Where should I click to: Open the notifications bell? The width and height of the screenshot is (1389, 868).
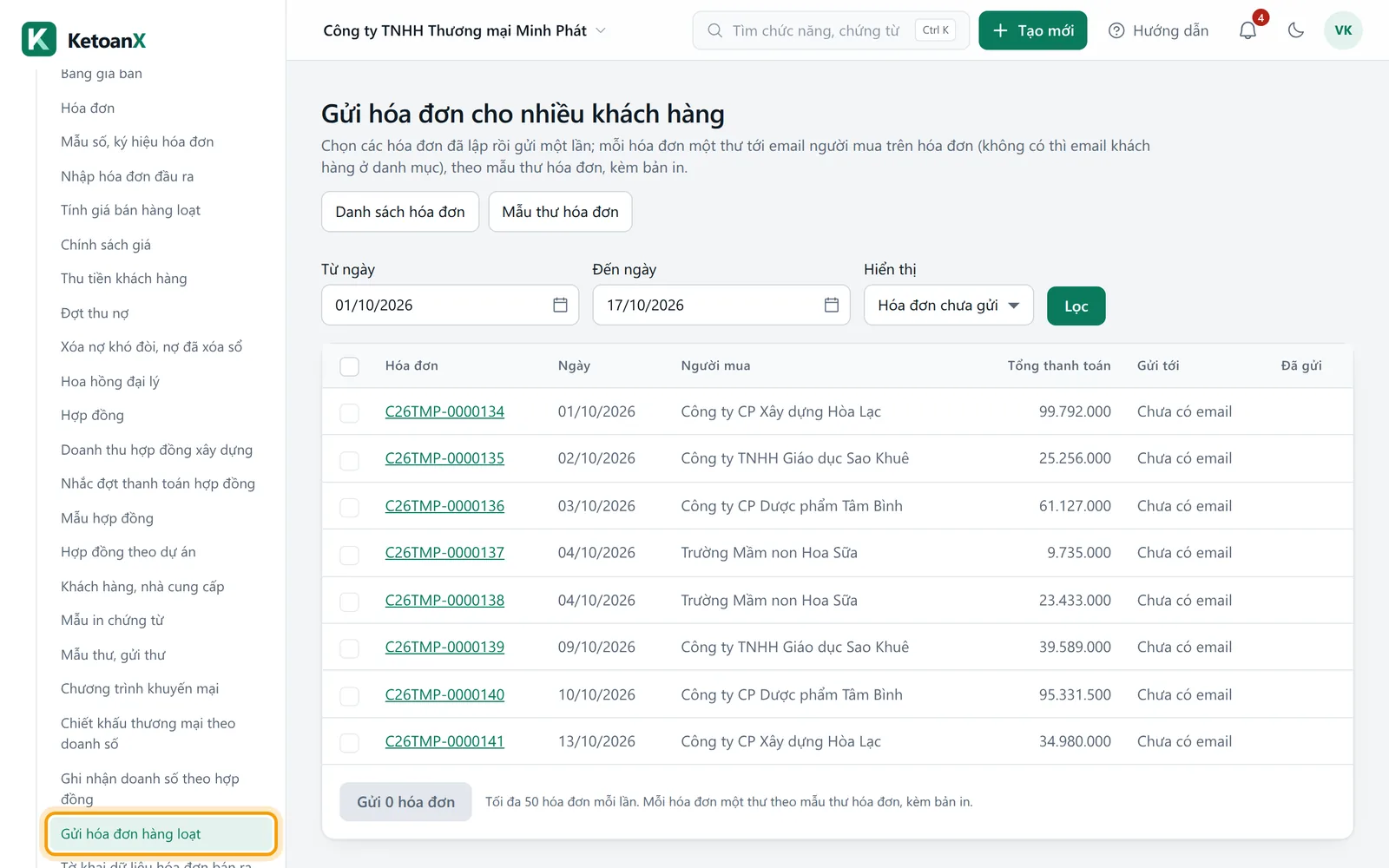(x=1247, y=30)
